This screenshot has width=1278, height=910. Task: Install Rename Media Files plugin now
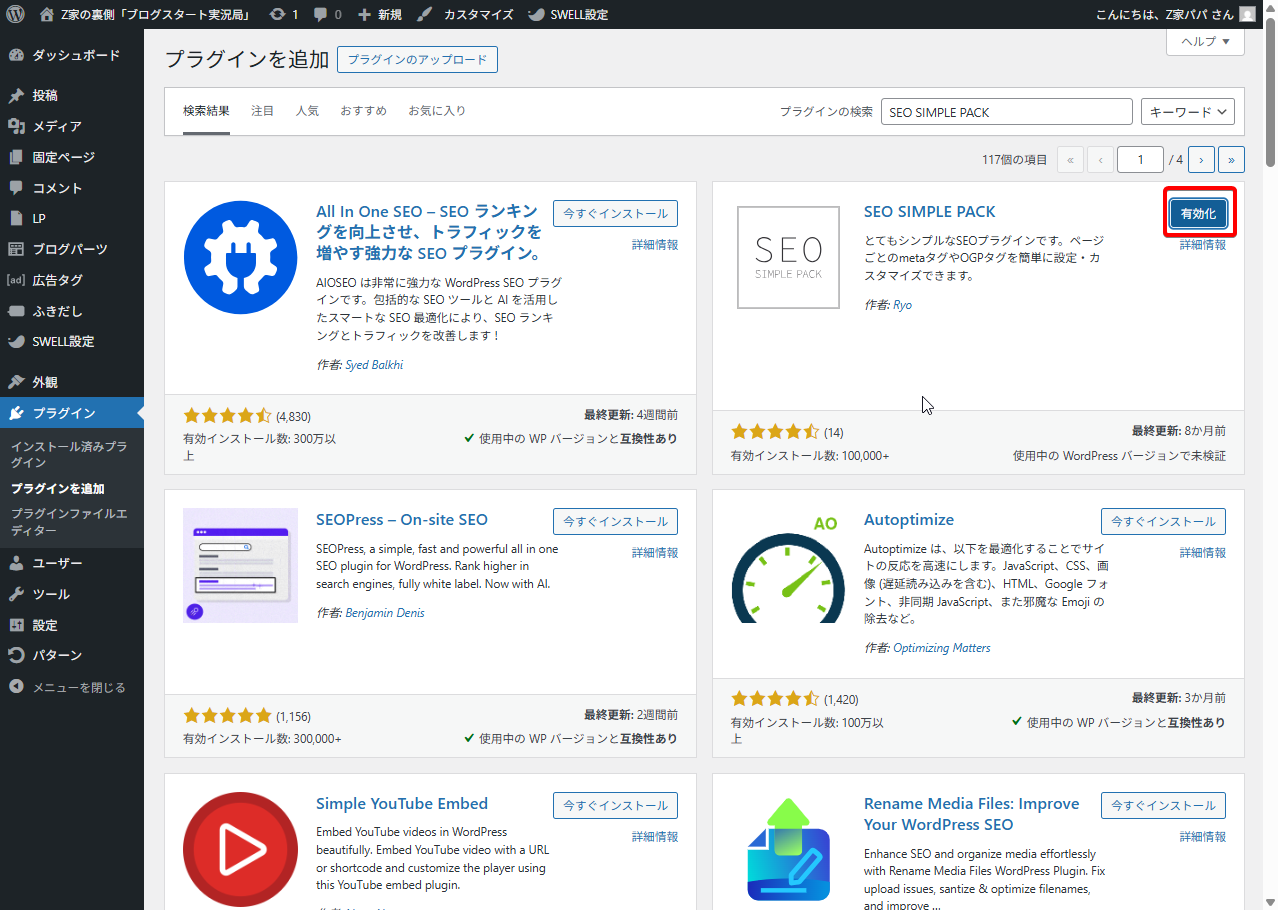pyautogui.click(x=1163, y=805)
